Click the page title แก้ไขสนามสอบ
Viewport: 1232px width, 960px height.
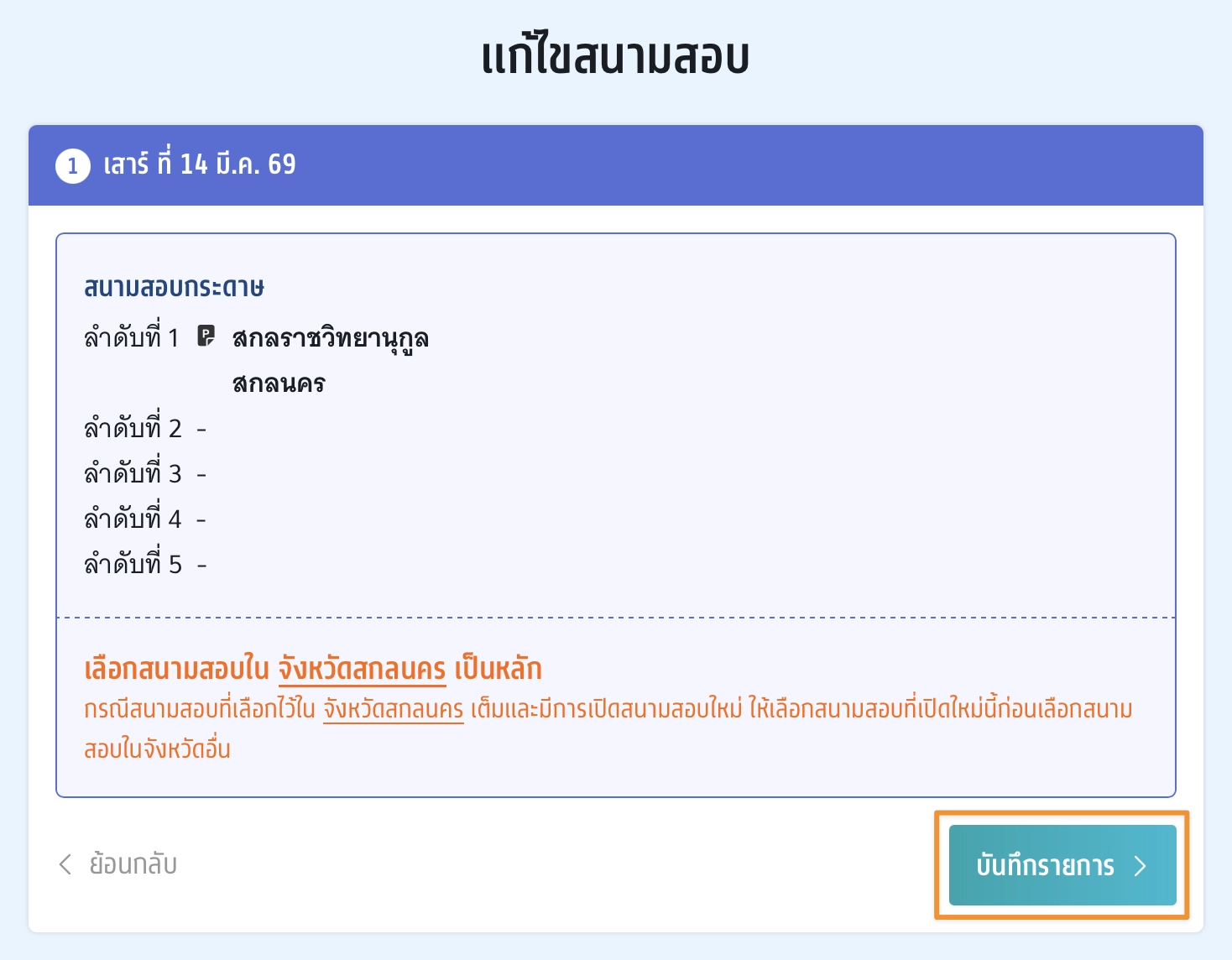[615, 57]
